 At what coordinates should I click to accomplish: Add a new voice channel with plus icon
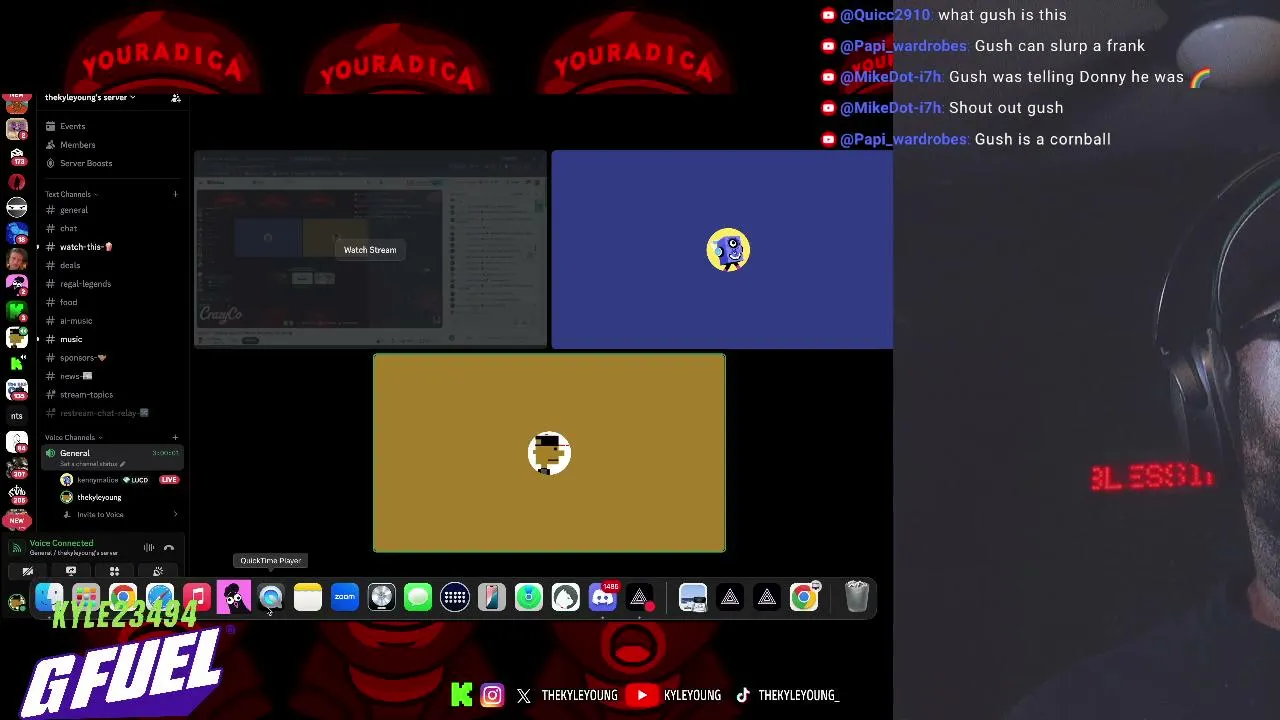tap(175, 437)
